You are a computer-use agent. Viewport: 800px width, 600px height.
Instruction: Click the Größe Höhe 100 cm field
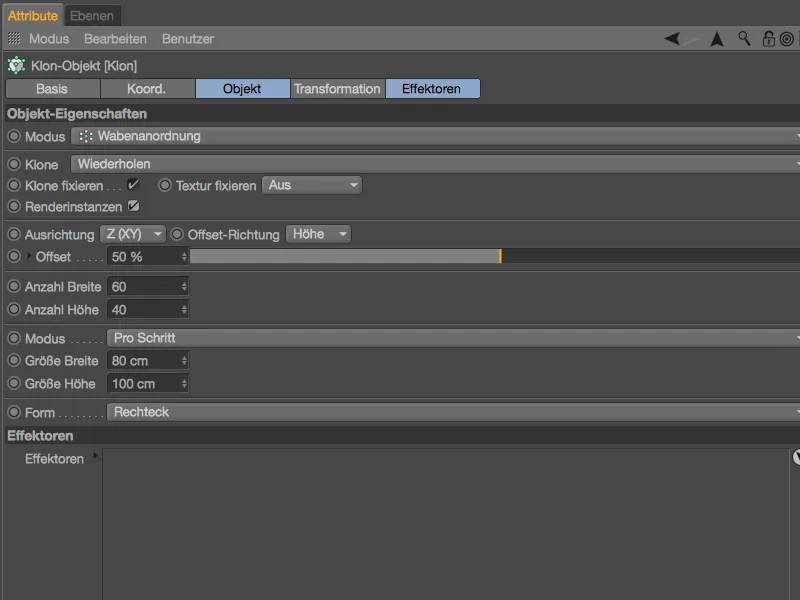[x=147, y=384]
